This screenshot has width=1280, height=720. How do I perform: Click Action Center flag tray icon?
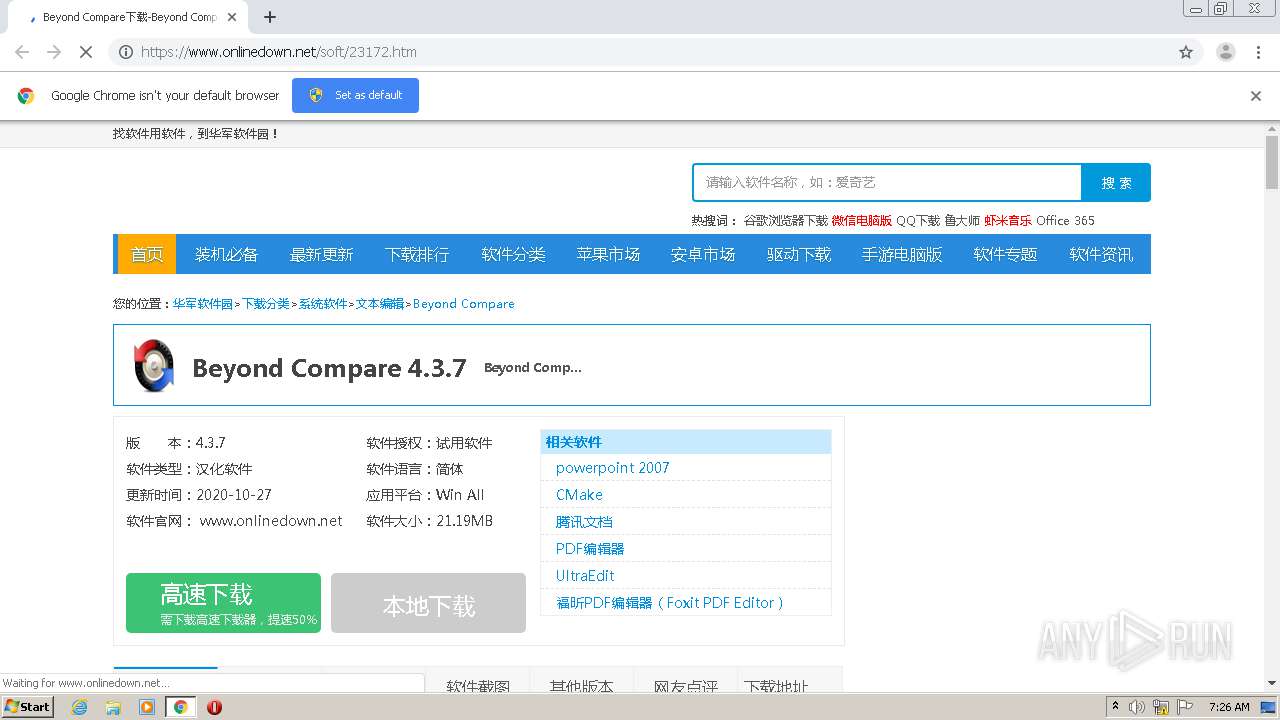(x=1184, y=707)
